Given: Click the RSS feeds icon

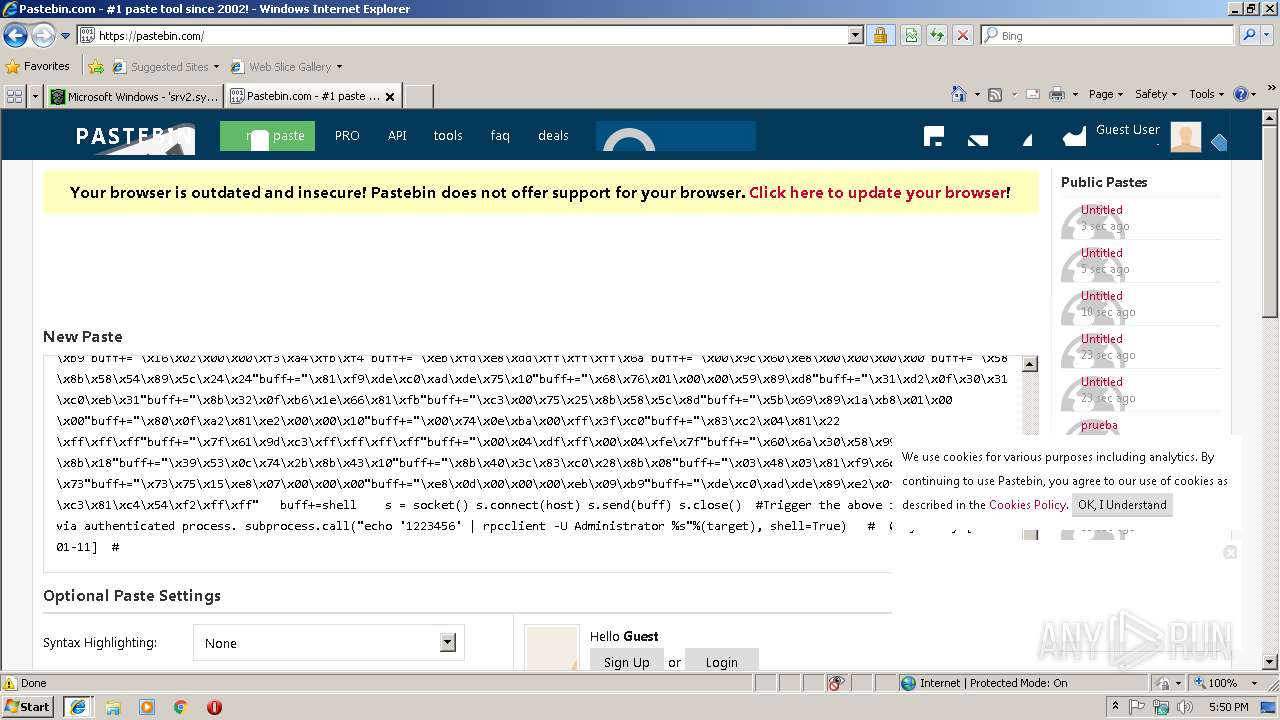Looking at the screenshot, I should (x=995, y=94).
